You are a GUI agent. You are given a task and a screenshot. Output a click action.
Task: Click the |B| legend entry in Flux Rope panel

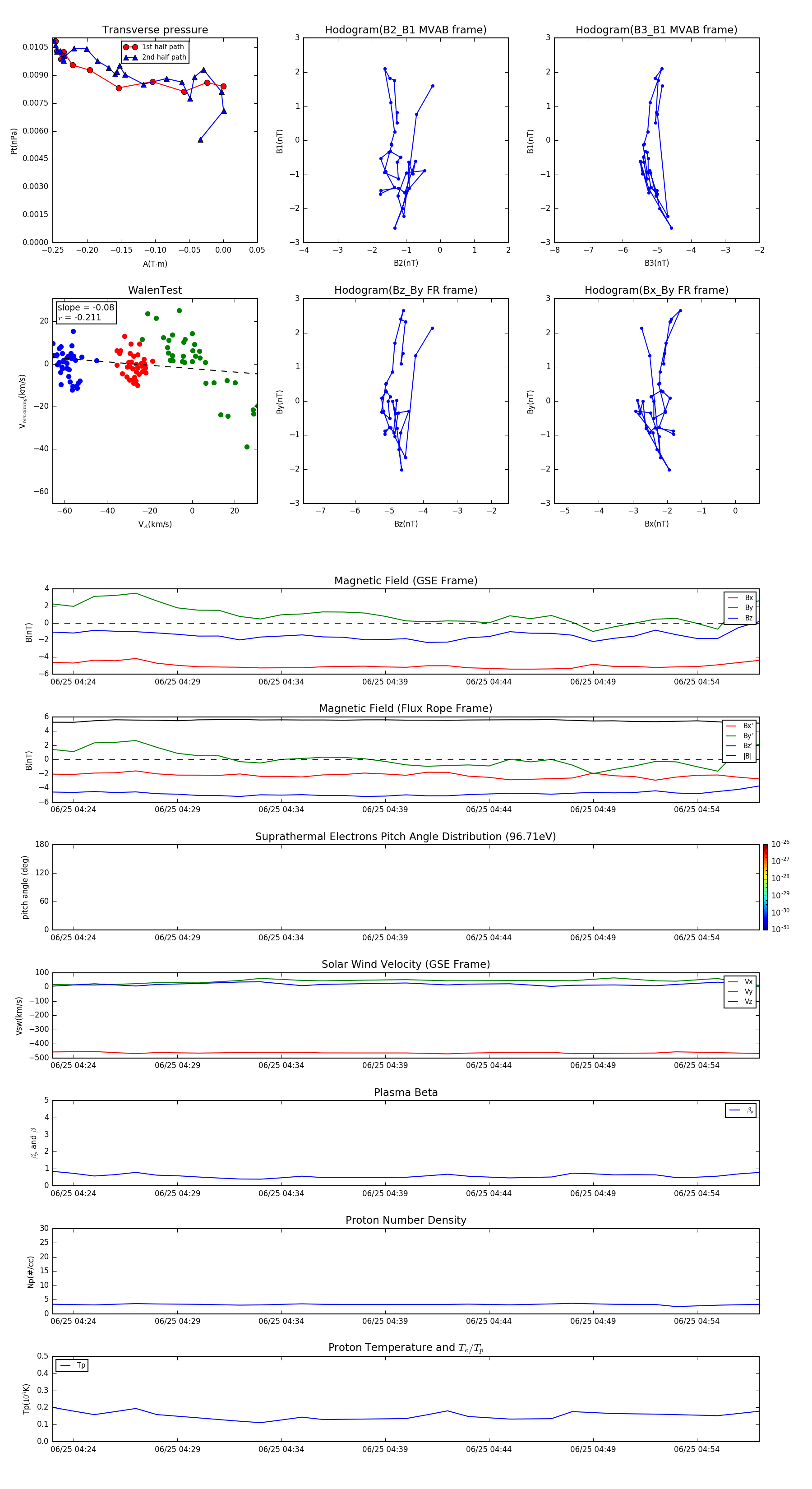click(x=739, y=756)
